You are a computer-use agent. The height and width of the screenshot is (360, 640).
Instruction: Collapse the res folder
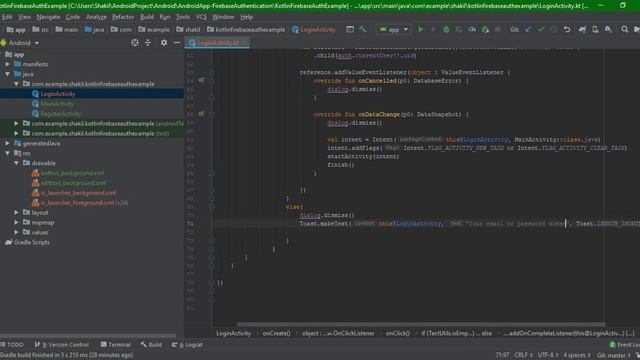click(7, 153)
